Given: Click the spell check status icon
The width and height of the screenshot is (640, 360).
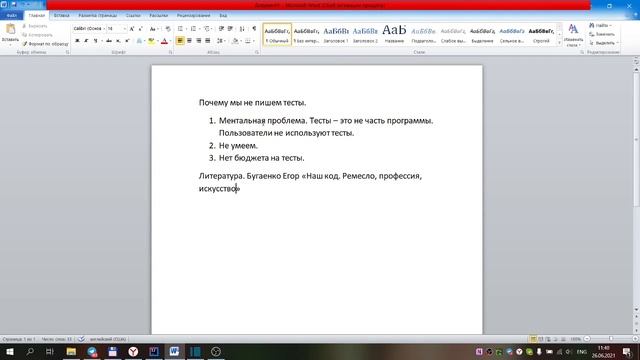Looking at the screenshot, I should (81, 339).
